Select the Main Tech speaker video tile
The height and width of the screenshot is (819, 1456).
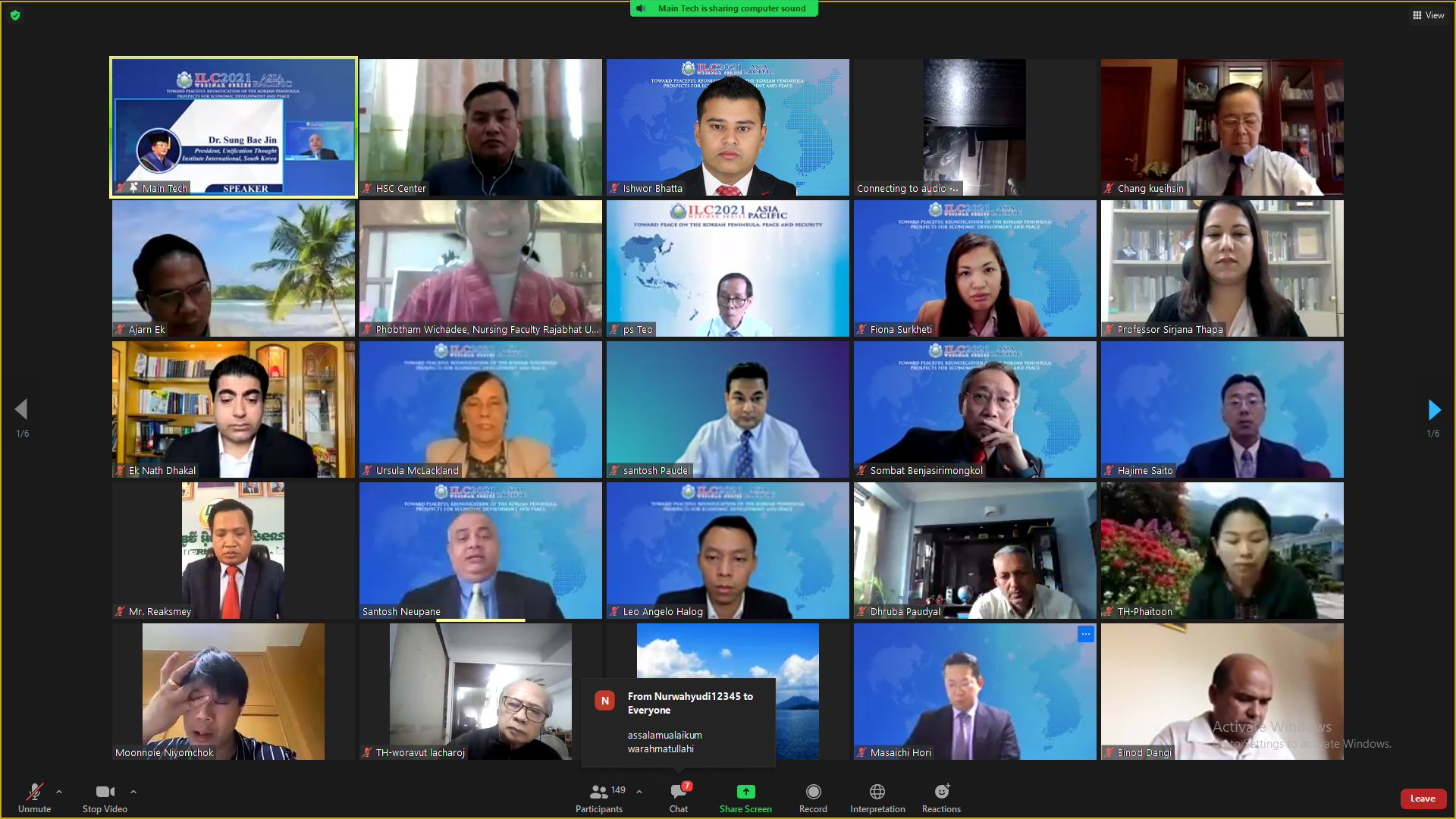(x=234, y=127)
